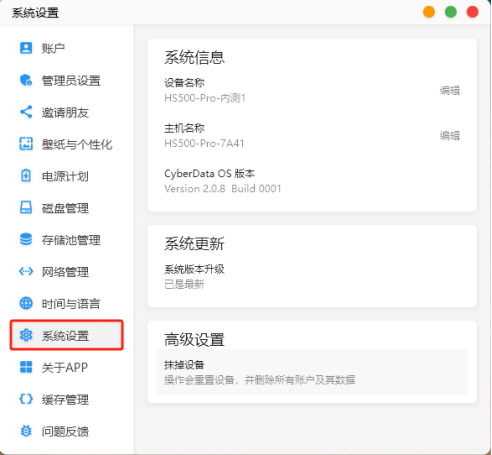Viewport: 492px width, 455px height.
Task: Switch to 时间与语言 menu entry
Action: click(67, 303)
